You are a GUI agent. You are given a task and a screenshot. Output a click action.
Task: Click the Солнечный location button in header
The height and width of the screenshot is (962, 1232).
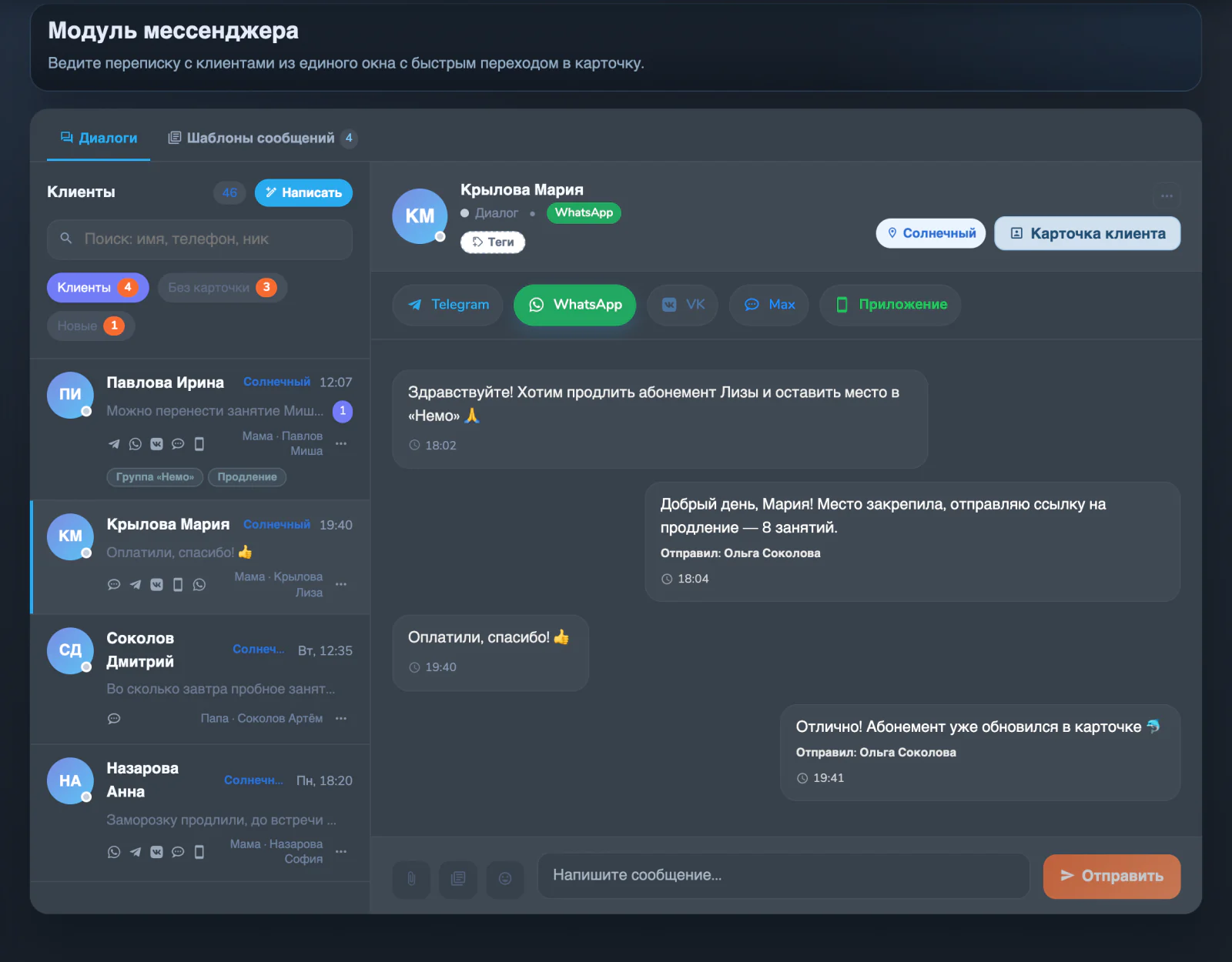tap(931, 233)
